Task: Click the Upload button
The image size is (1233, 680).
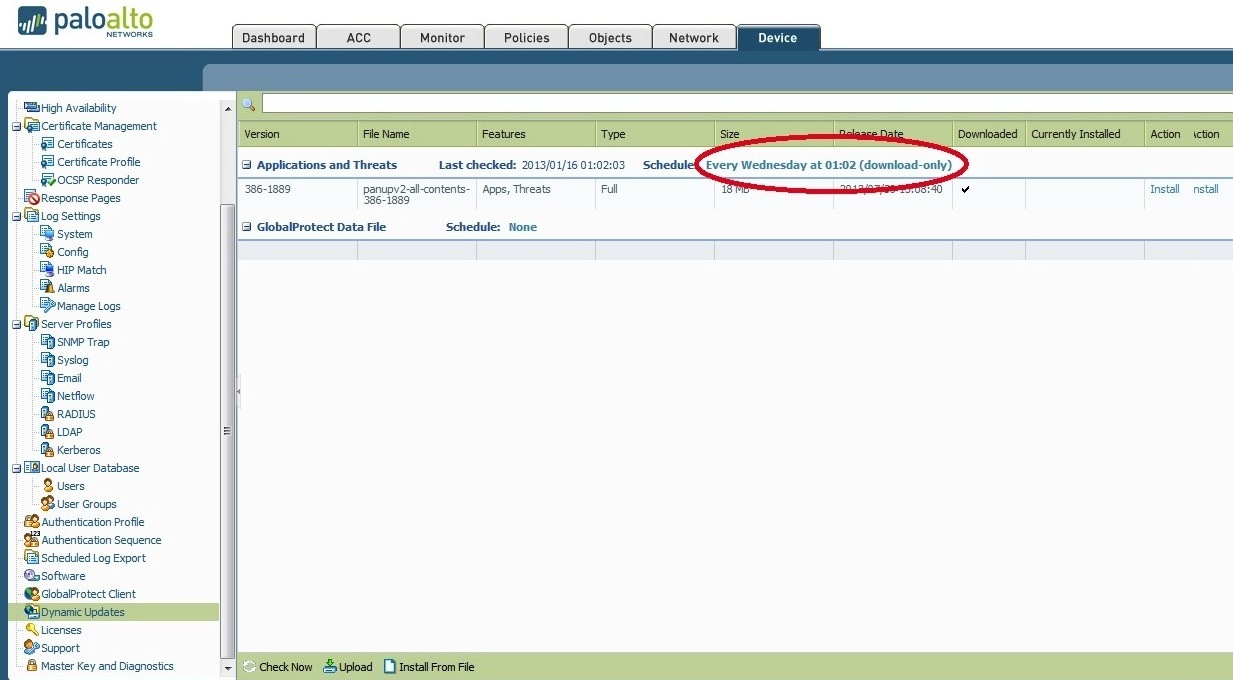Action: click(348, 667)
